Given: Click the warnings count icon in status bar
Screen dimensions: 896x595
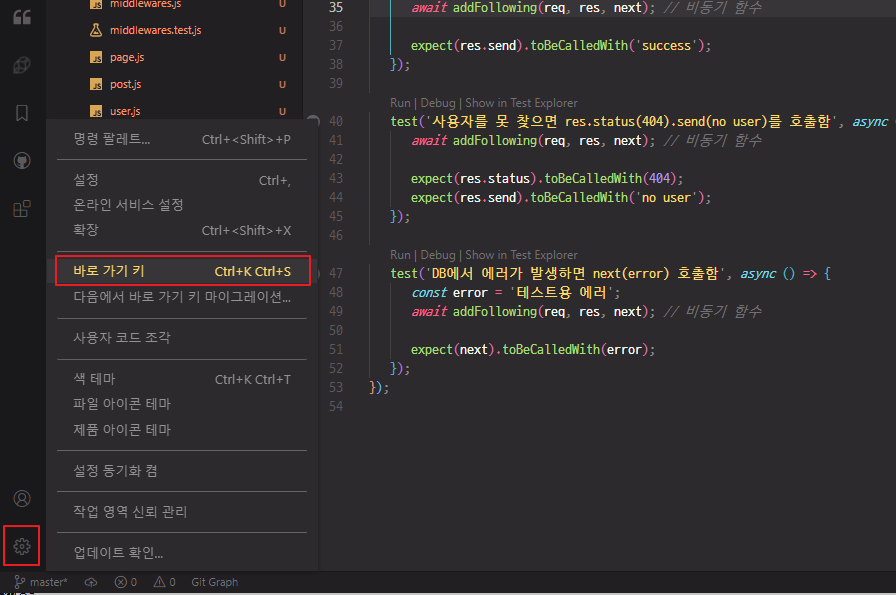Looking at the screenshot, I should click(x=165, y=582).
